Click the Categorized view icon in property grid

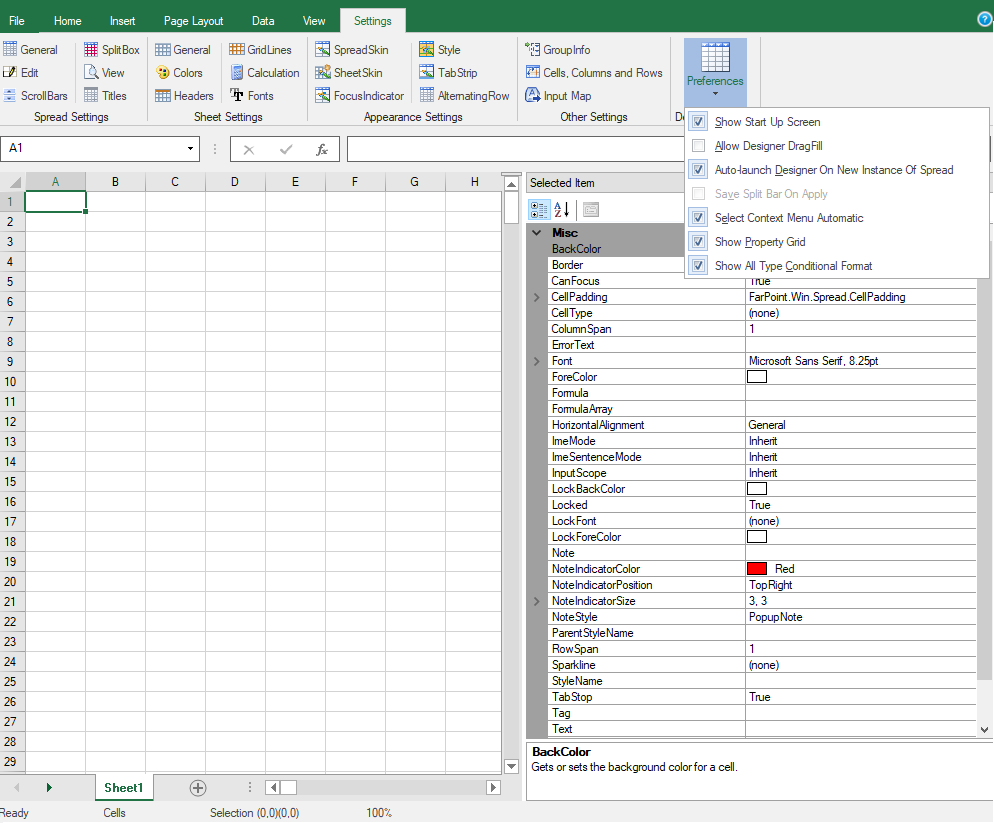tap(539, 209)
